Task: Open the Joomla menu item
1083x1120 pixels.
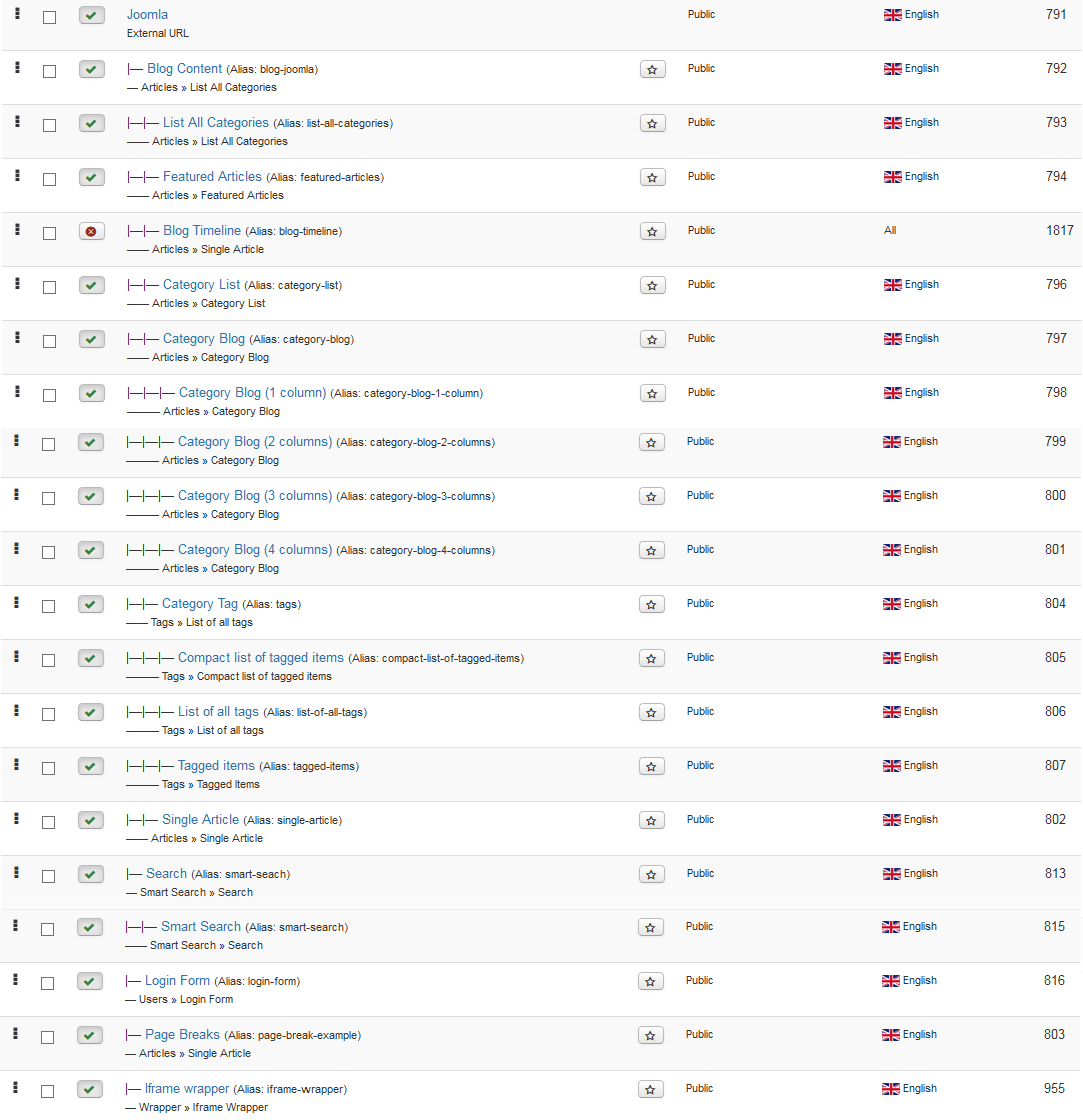Action: coord(147,14)
